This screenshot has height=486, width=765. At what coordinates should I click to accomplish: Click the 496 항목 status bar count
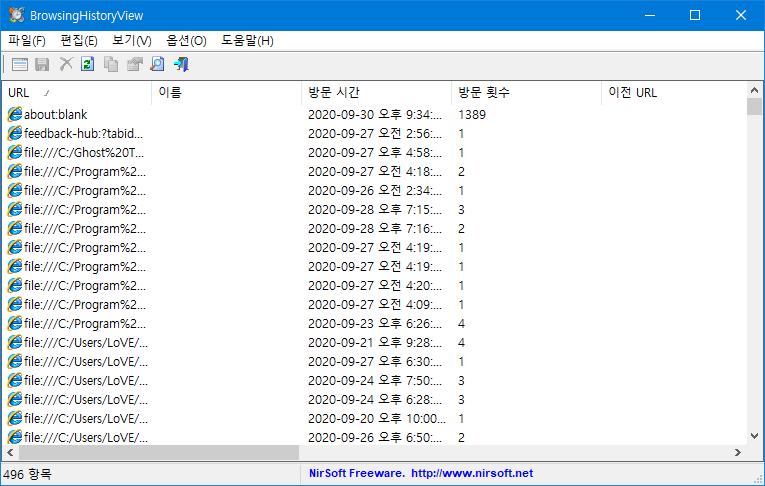coord(27,474)
